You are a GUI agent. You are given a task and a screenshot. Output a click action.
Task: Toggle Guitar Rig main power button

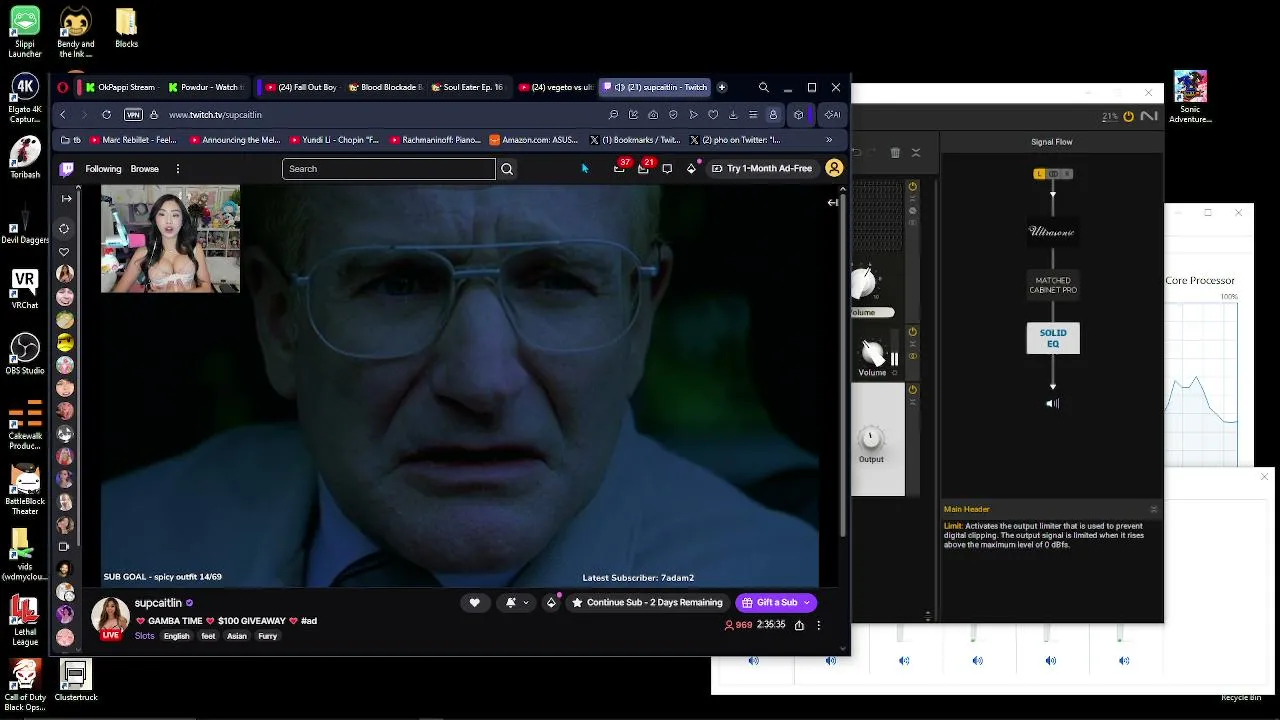(x=1128, y=116)
